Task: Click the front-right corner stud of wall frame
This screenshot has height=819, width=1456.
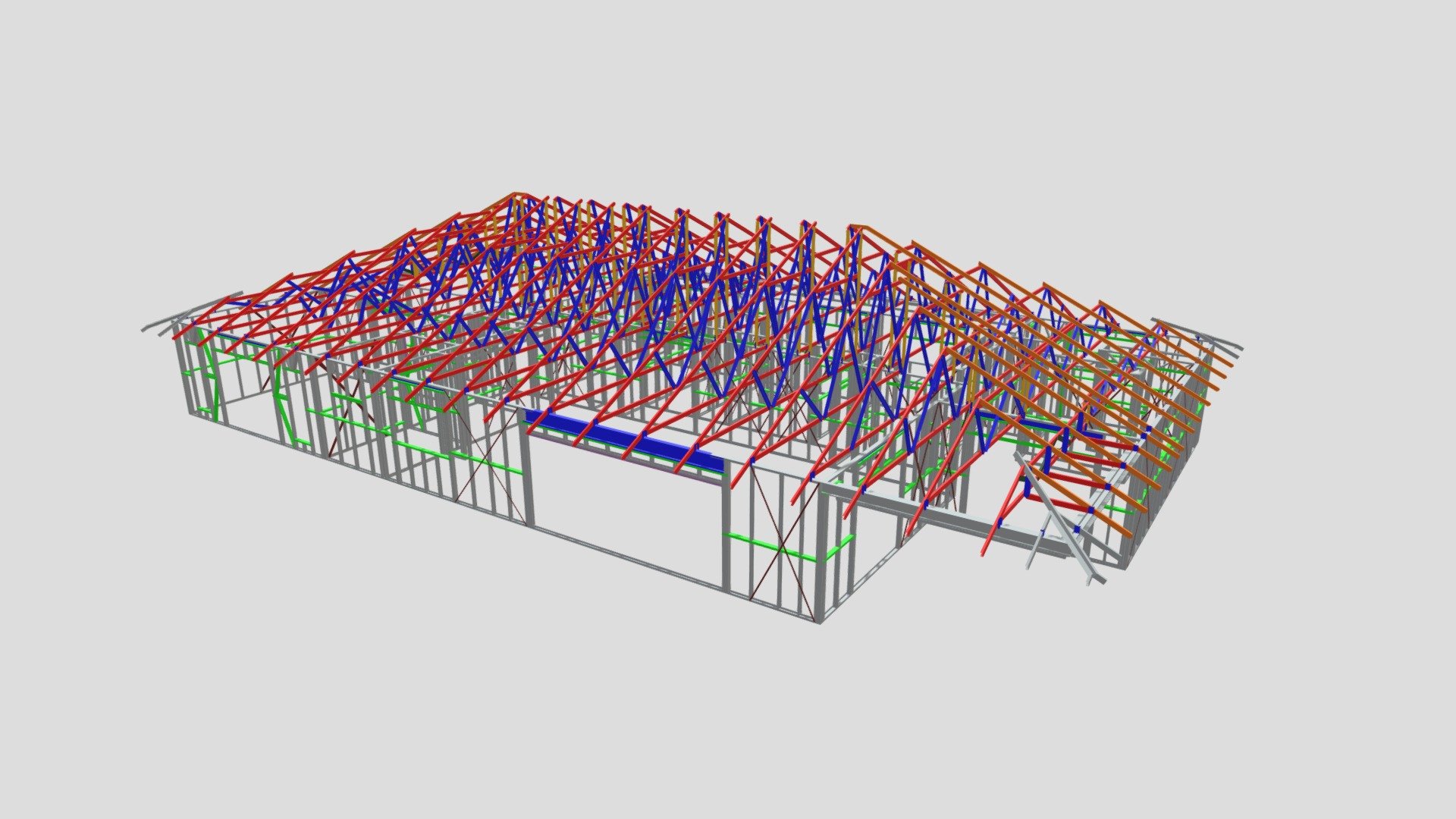Action: click(x=821, y=555)
